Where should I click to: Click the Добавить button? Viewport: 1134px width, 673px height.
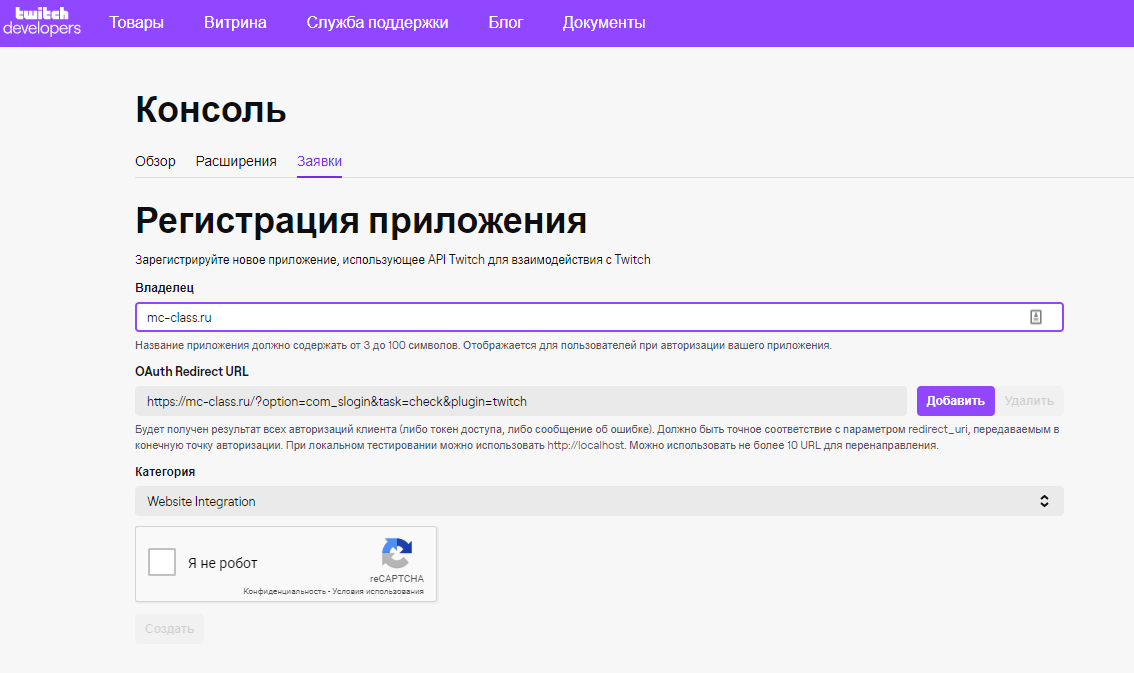[x=955, y=401]
